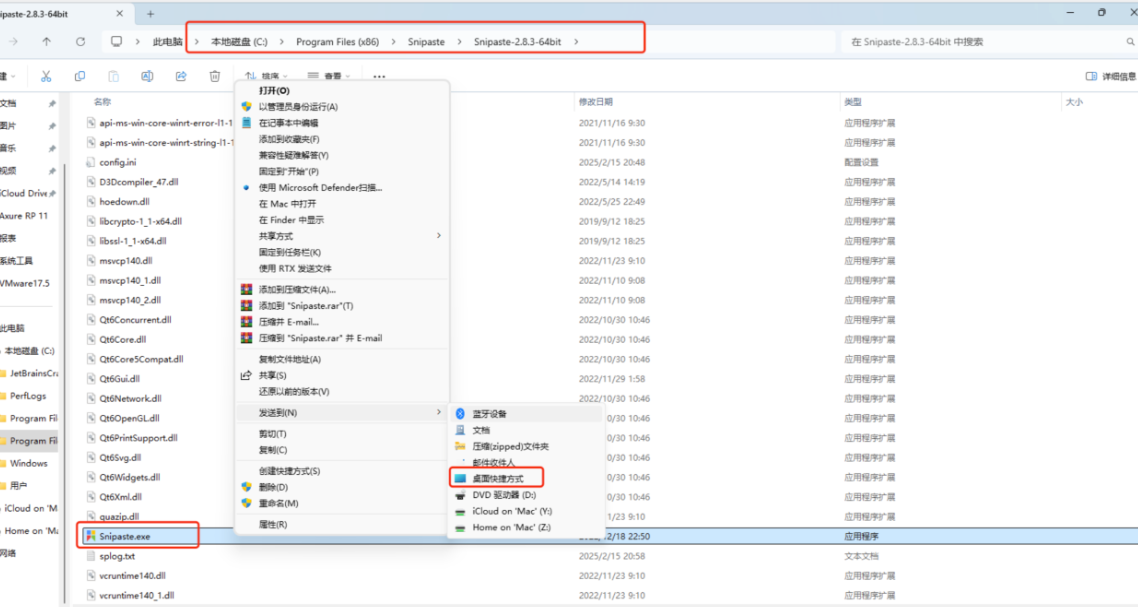
Task: Click the DVD drive icon in submenu
Action: (460, 495)
